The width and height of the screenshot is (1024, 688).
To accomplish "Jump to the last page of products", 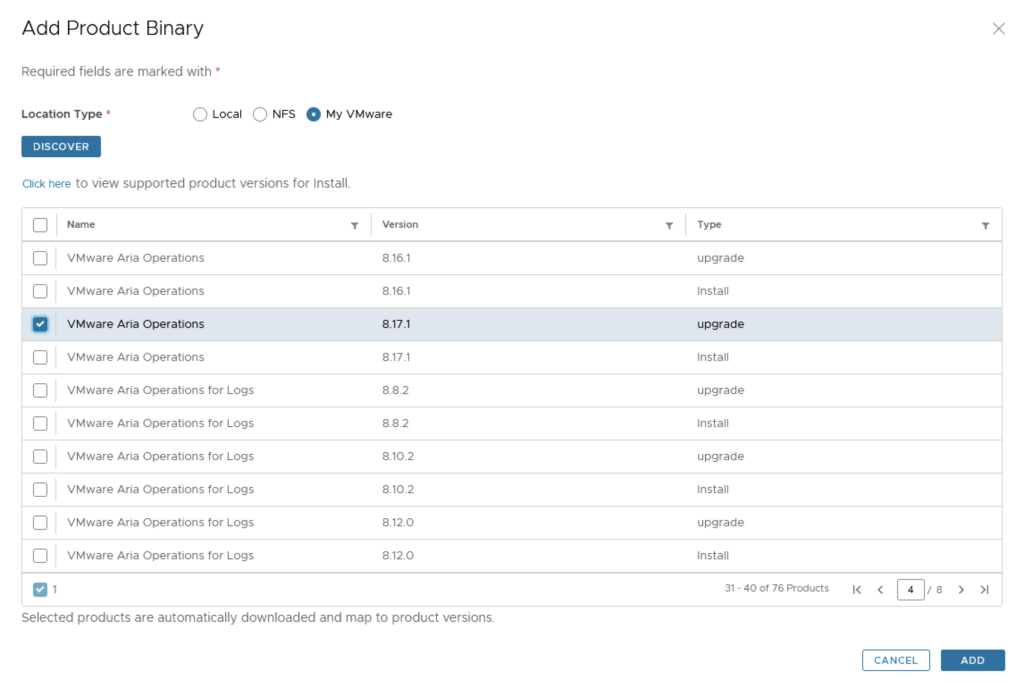I will click(x=984, y=590).
